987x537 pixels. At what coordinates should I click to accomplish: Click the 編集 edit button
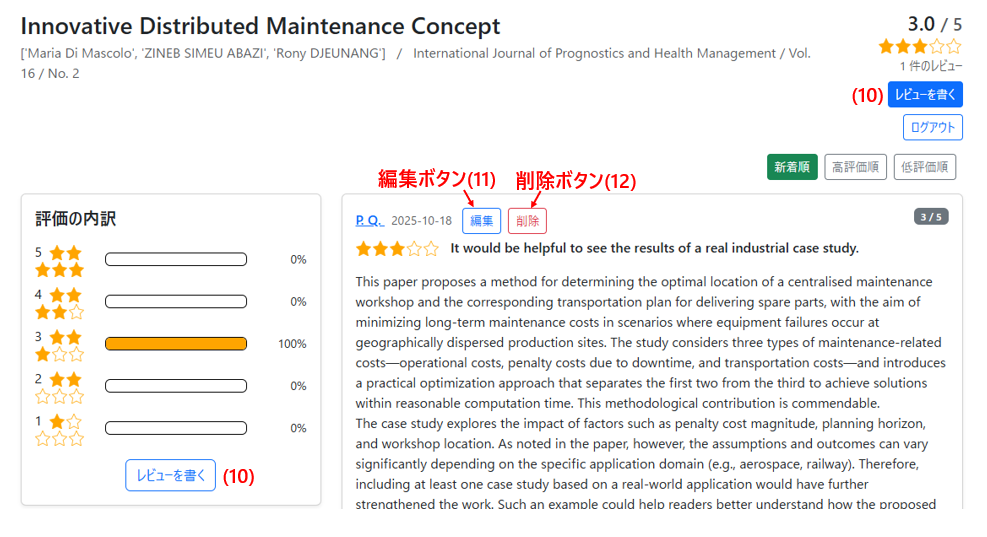pos(481,221)
